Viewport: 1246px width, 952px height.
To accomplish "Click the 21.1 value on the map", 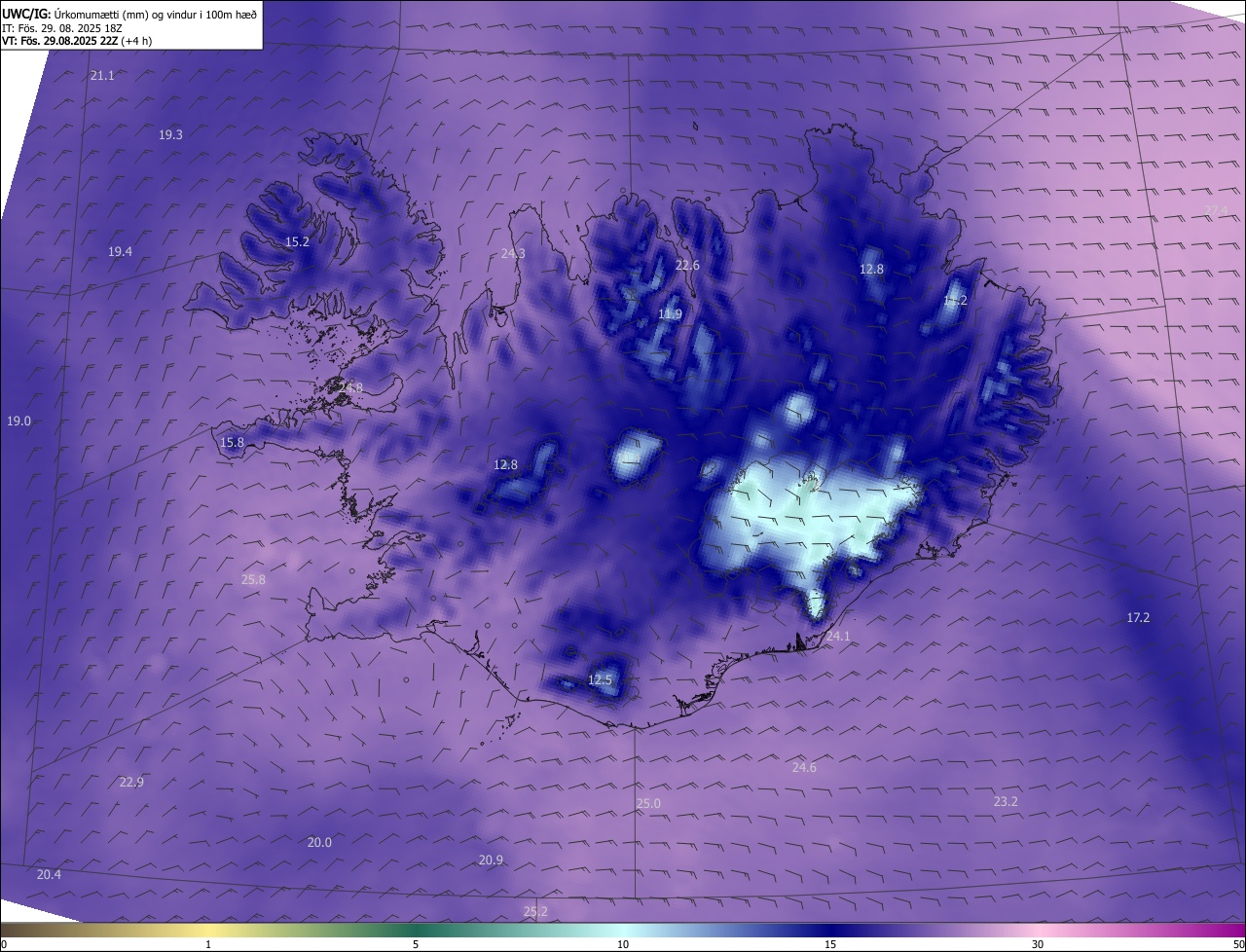I will coord(102,76).
